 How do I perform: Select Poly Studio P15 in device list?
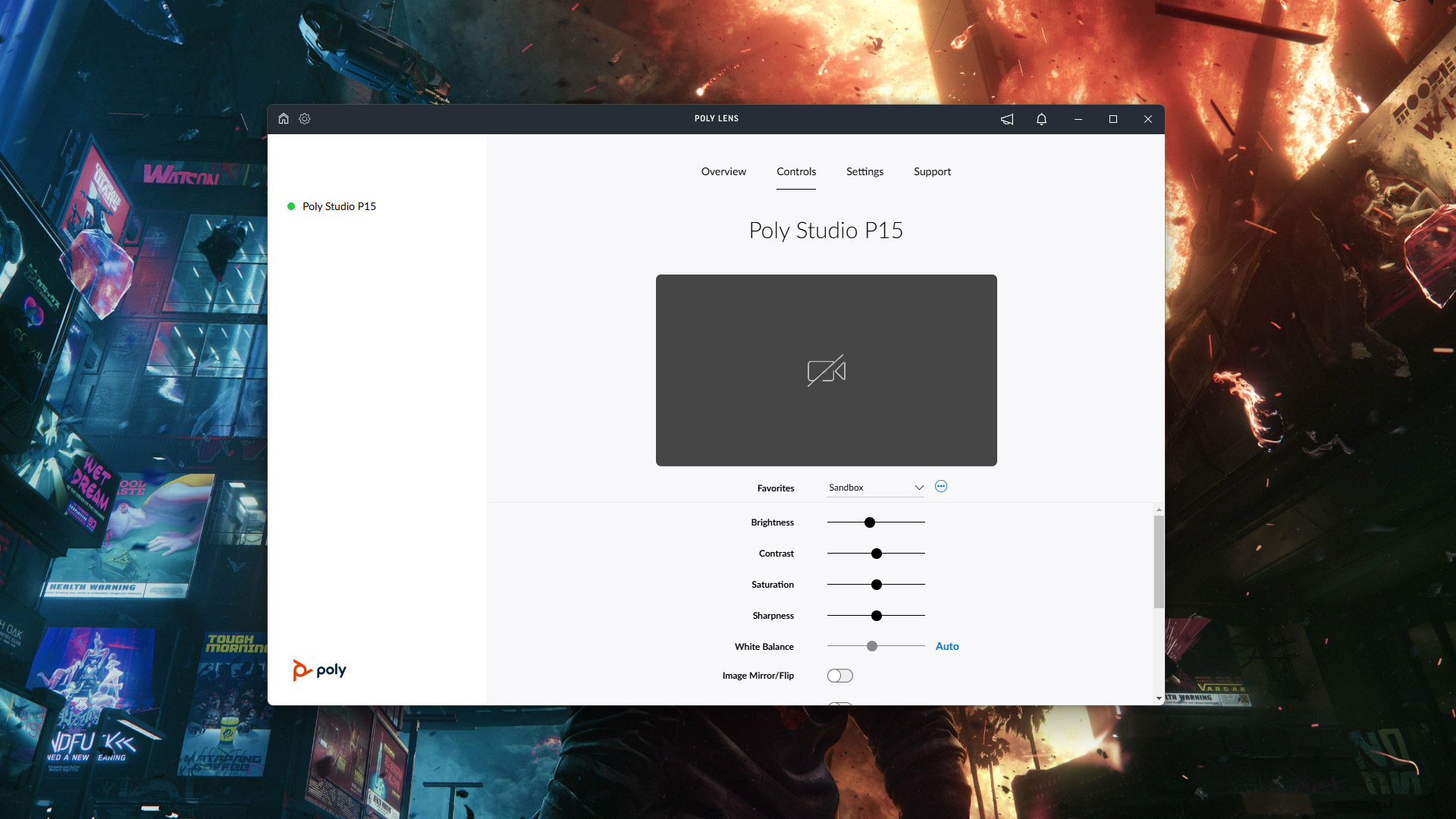pyautogui.click(x=339, y=206)
